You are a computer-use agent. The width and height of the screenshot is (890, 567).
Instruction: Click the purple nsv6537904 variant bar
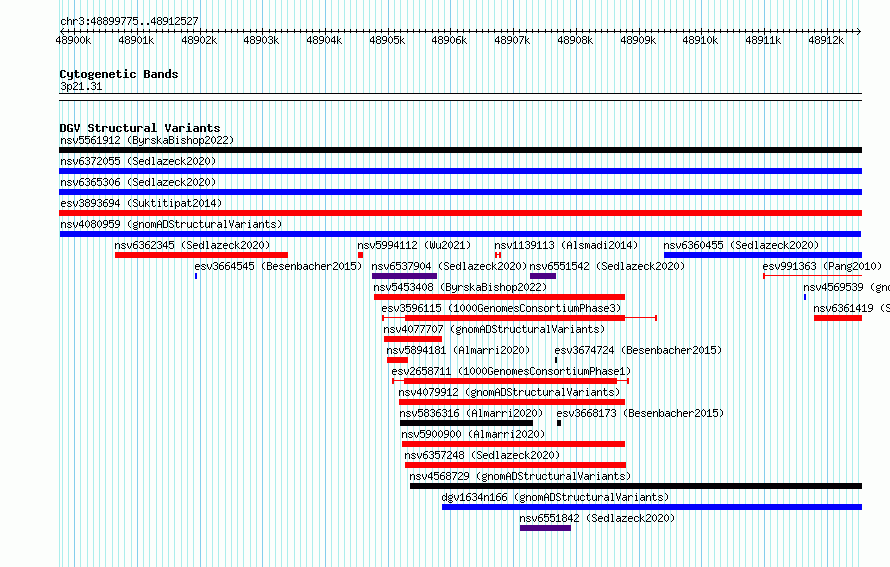(404, 276)
